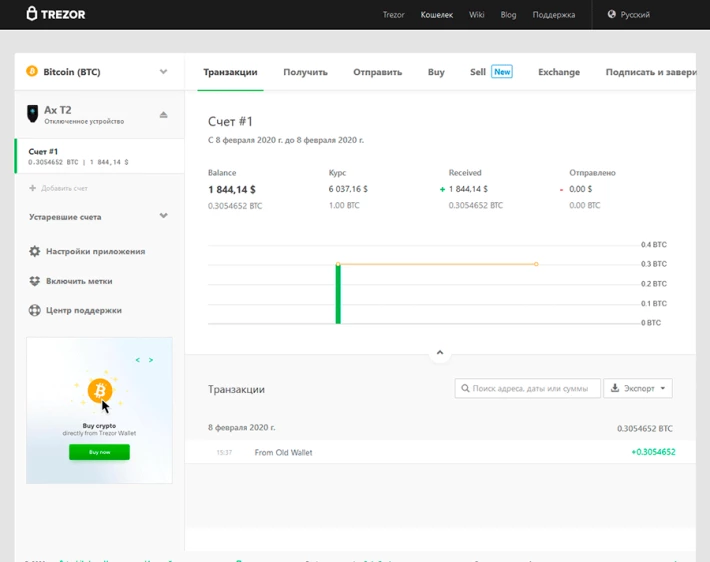Click the New badge next to Sell
The image size is (710, 562).
coord(502,72)
